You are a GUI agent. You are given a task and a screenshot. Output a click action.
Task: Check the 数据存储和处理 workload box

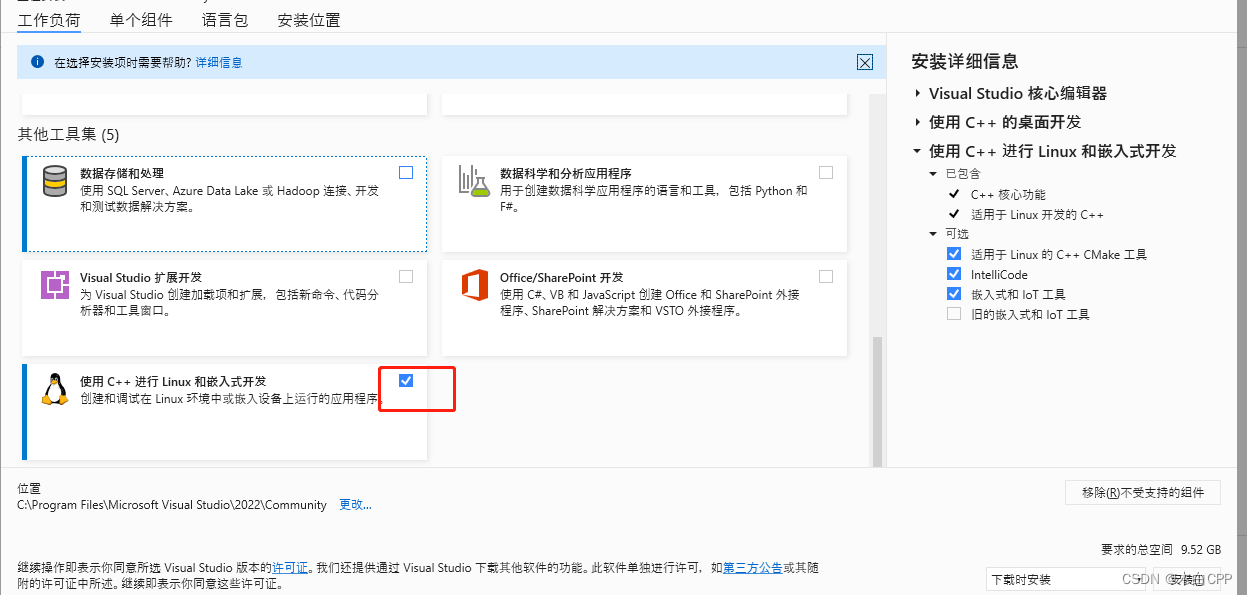pyautogui.click(x=406, y=172)
